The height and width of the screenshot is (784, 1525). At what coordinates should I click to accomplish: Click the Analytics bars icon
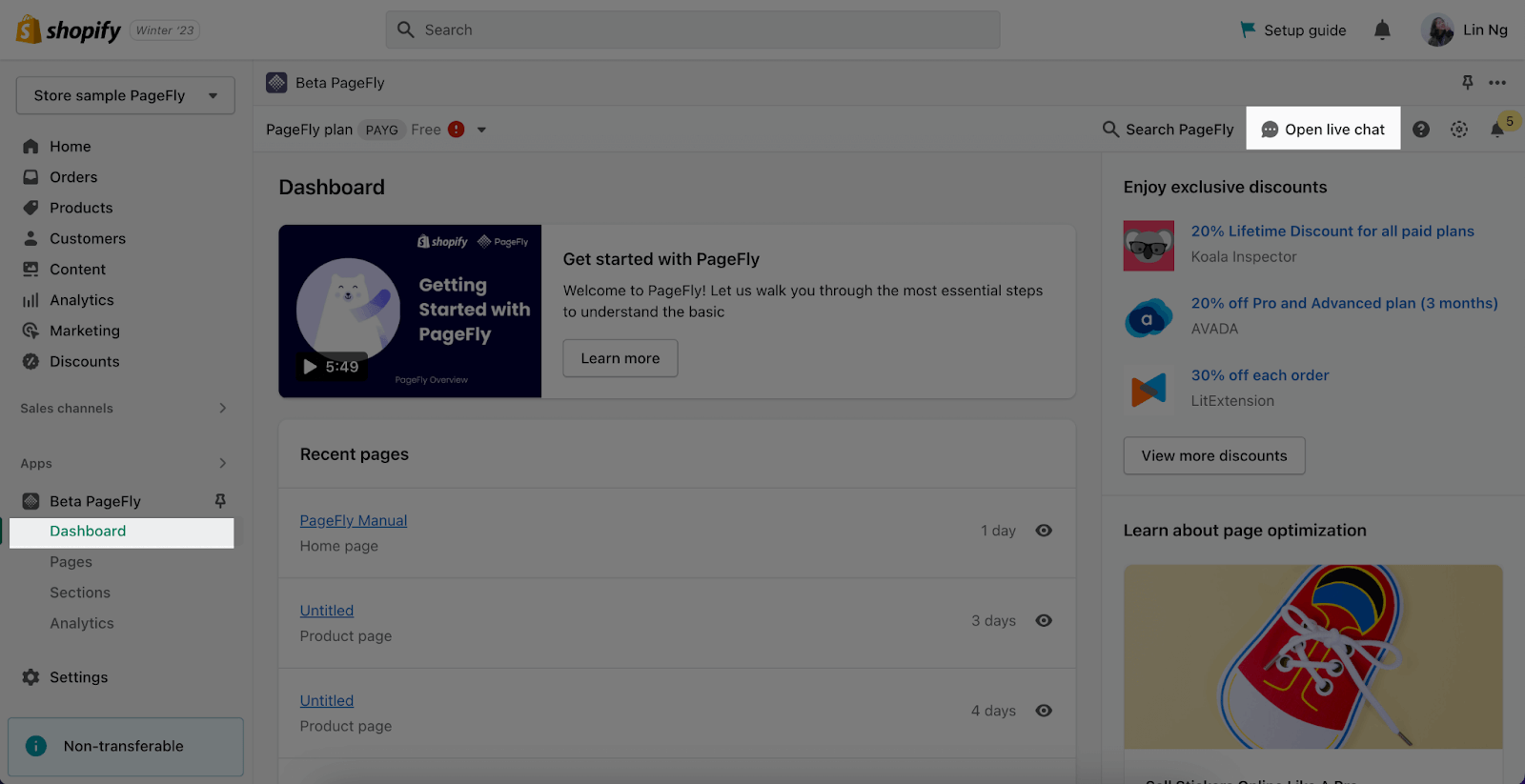(30, 300)
